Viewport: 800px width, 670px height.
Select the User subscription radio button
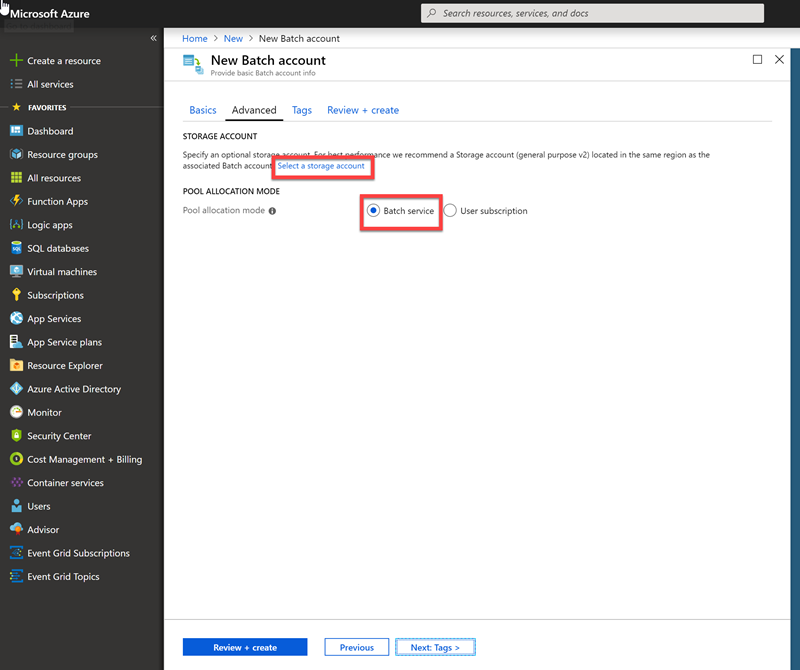tap(450, 210)
